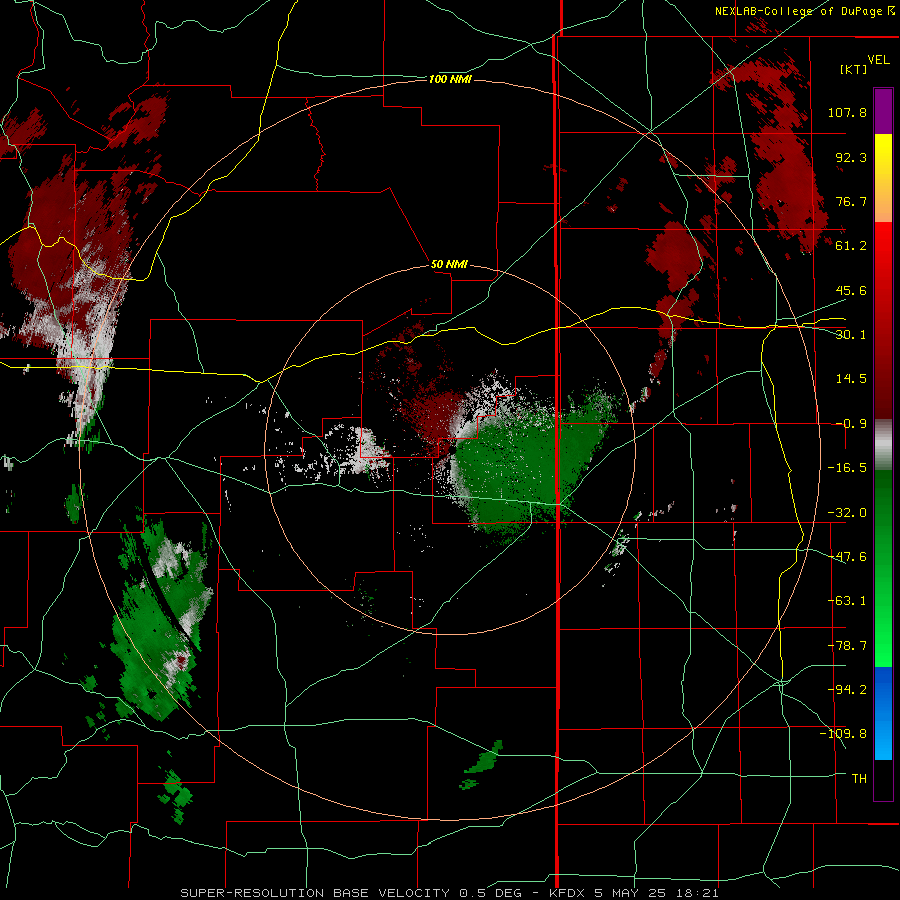900x900 pixels.
Task: Click the 30.1 velocity scale value
Action: (x=851, y=335)
